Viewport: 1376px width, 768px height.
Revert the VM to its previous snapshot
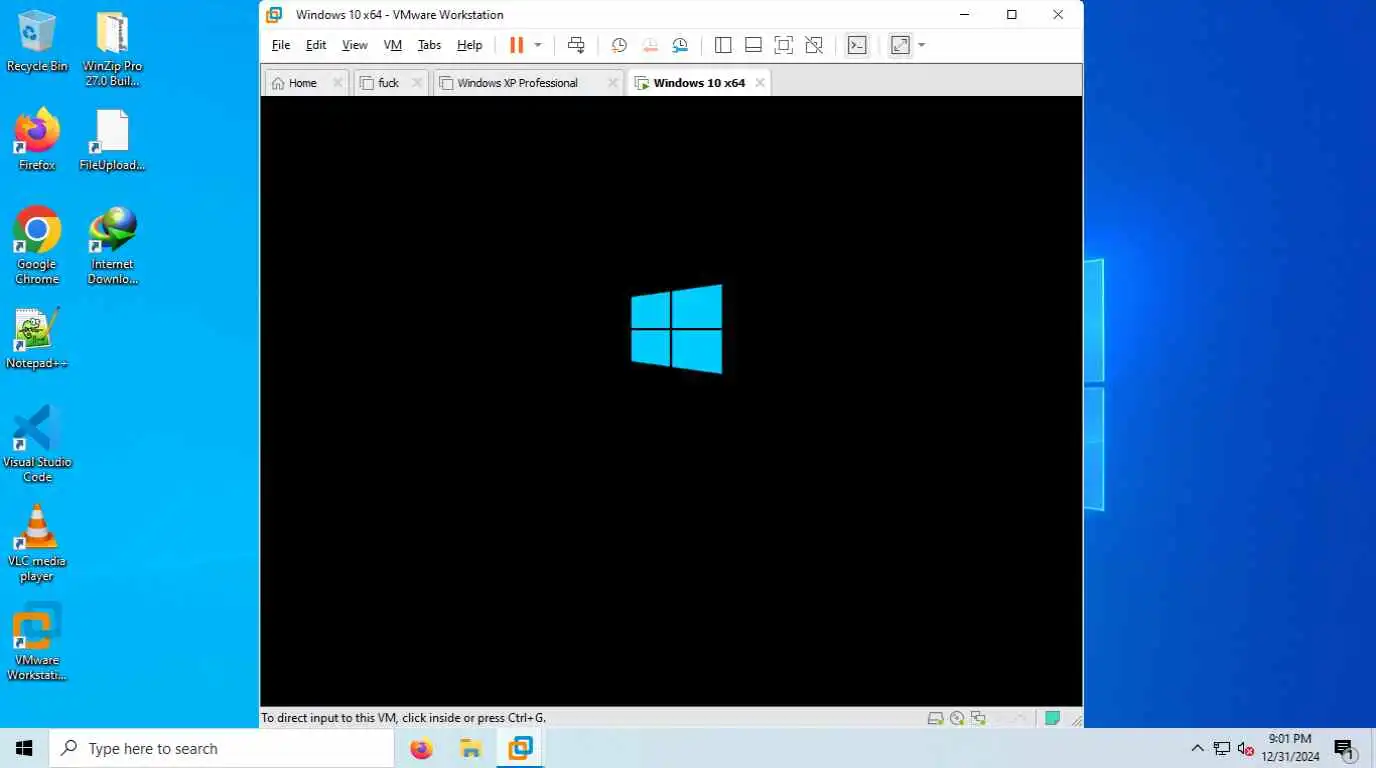point(650,45)
